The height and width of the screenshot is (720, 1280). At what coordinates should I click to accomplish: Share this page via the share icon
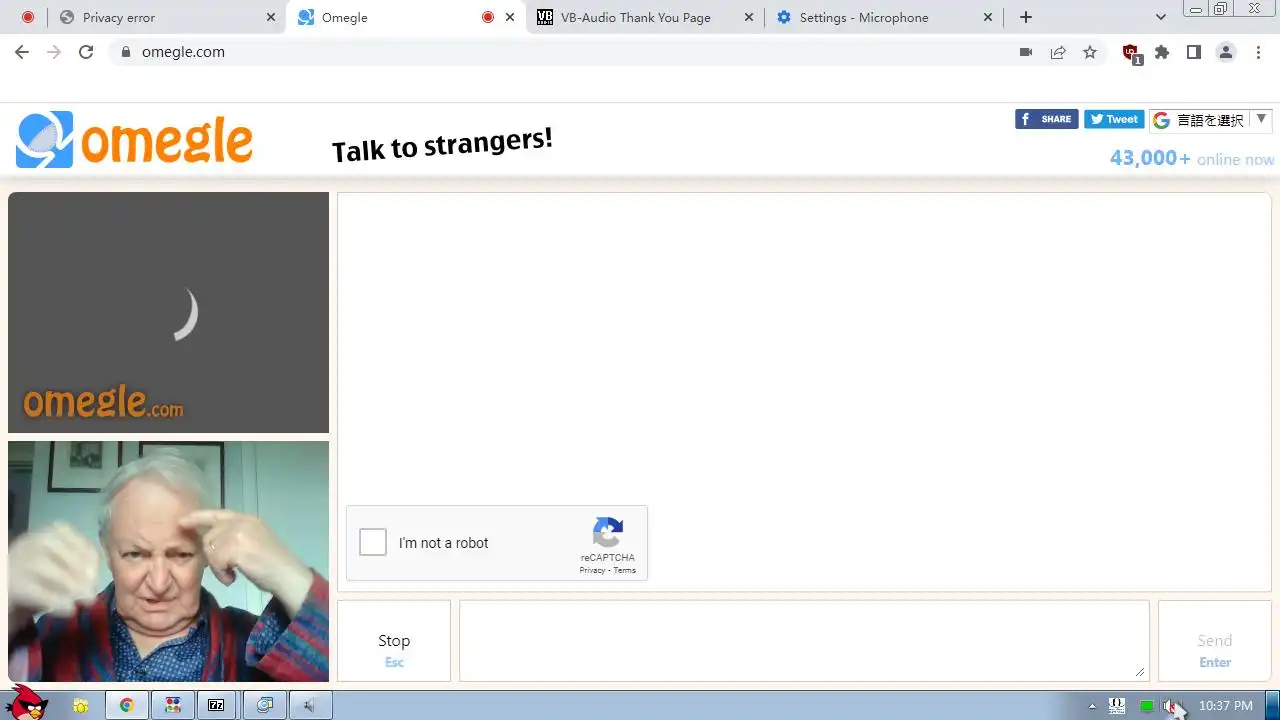1058,52
